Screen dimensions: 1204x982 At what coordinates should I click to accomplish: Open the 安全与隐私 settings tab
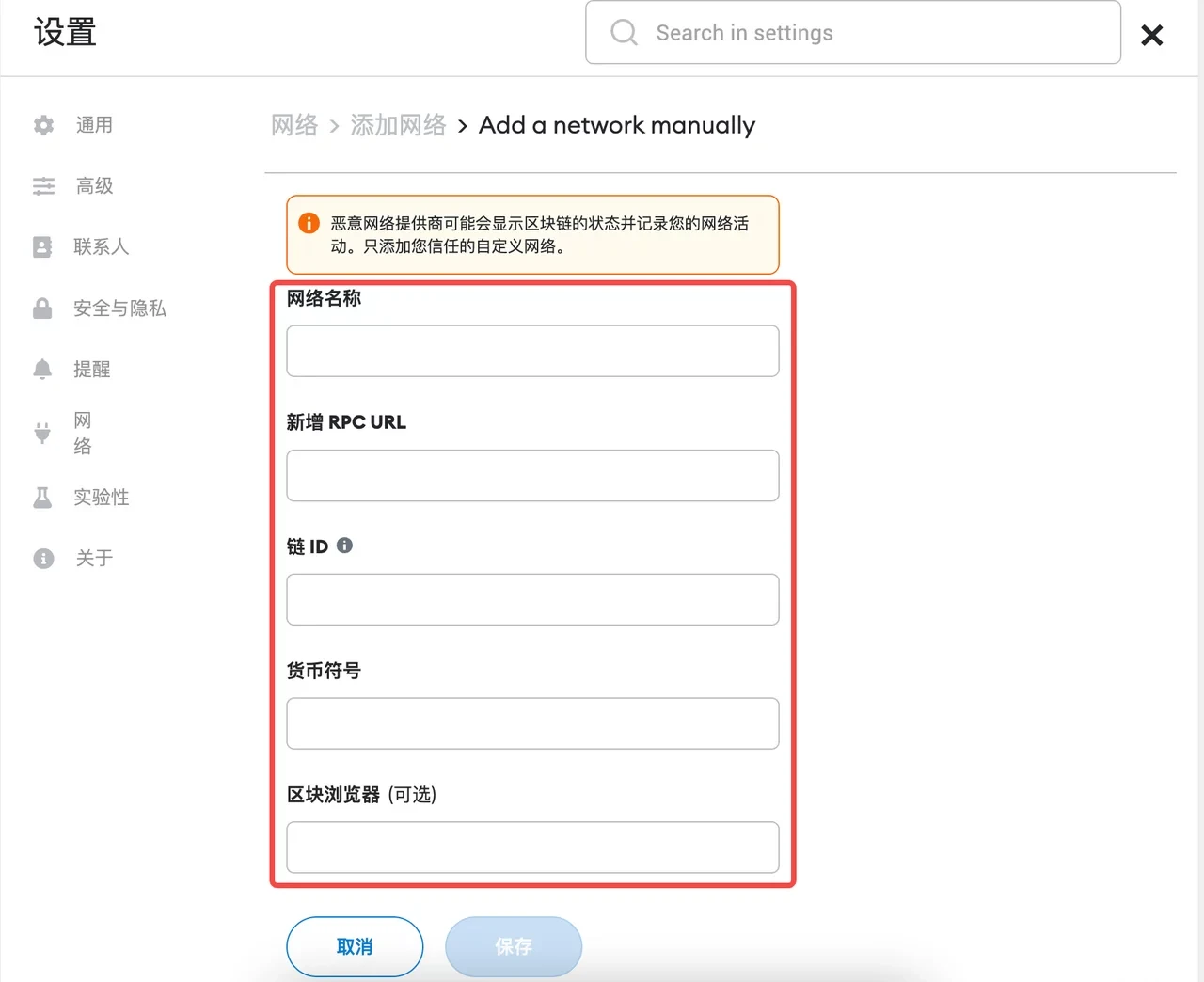[119, 309]
